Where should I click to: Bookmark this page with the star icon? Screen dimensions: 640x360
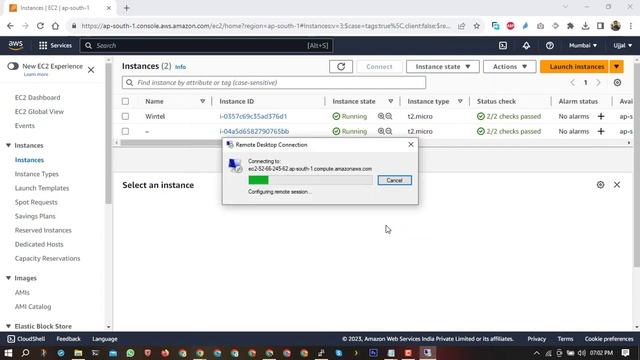pos(476,26)
